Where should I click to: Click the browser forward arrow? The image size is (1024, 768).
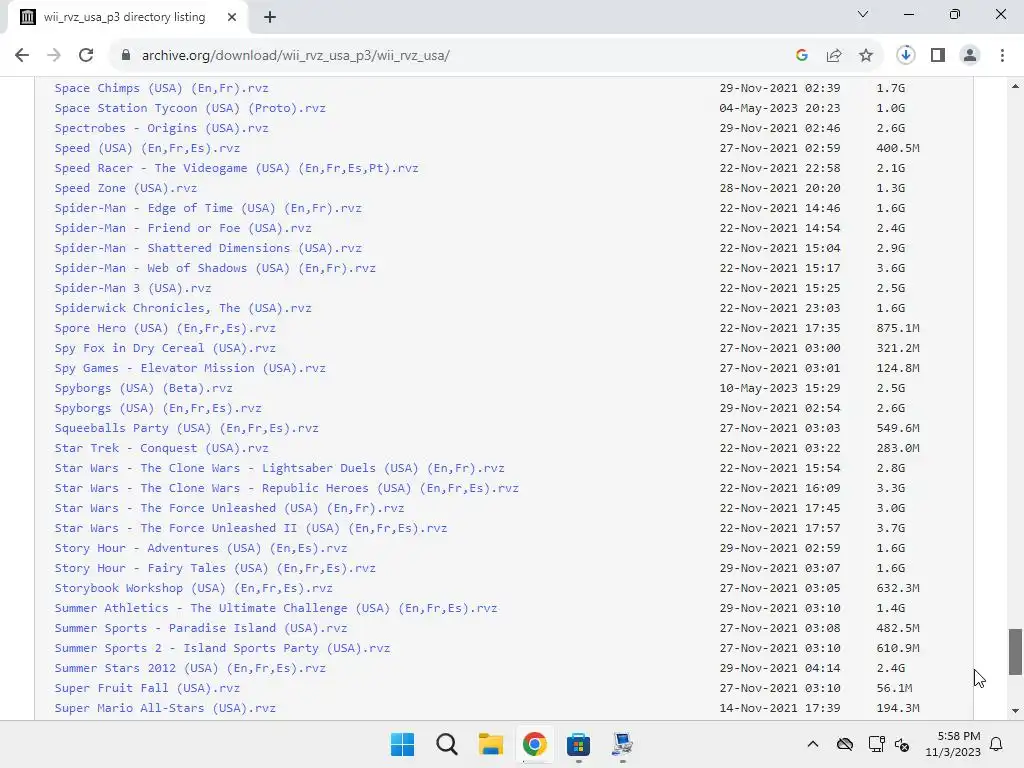54,55
